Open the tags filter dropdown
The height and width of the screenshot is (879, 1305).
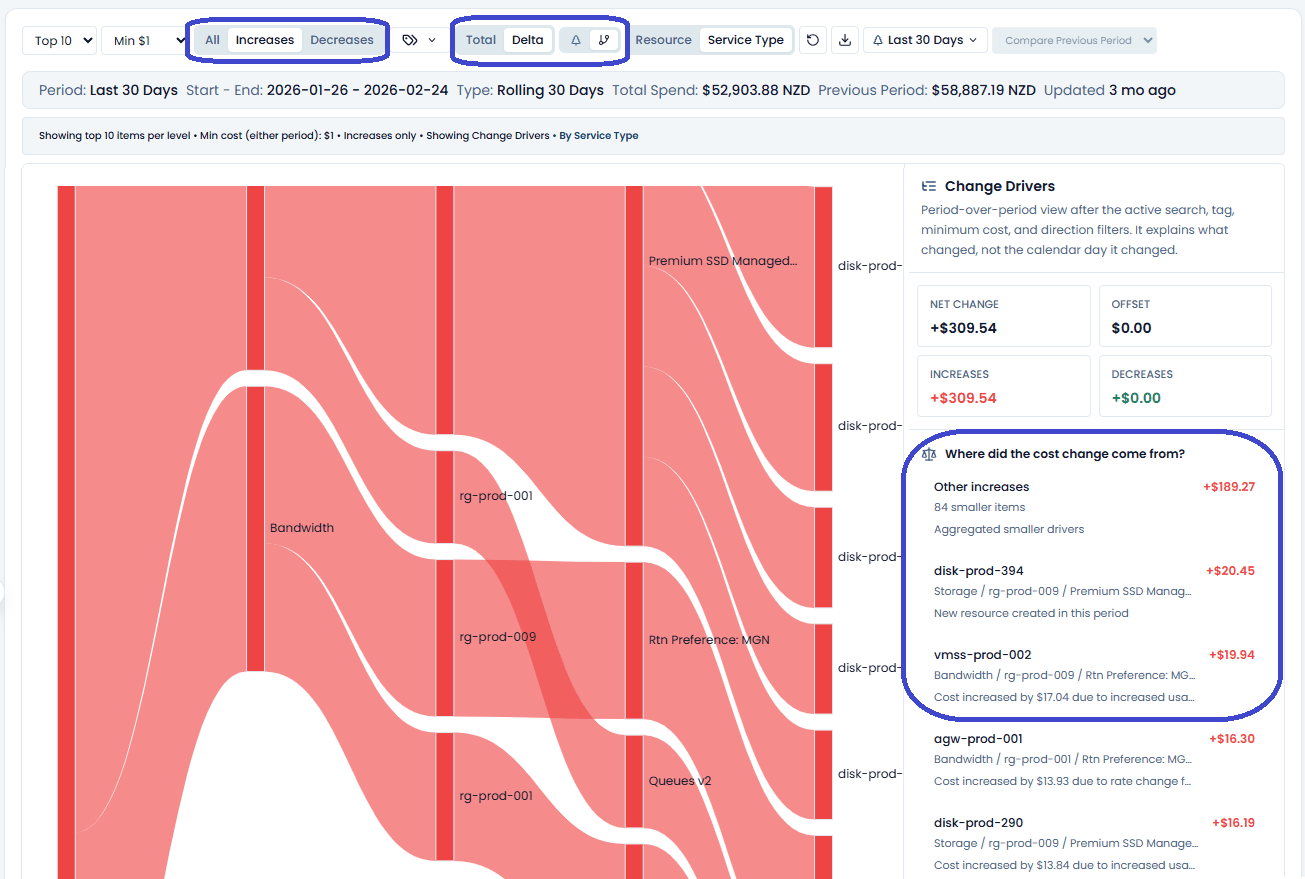point(419,40)
